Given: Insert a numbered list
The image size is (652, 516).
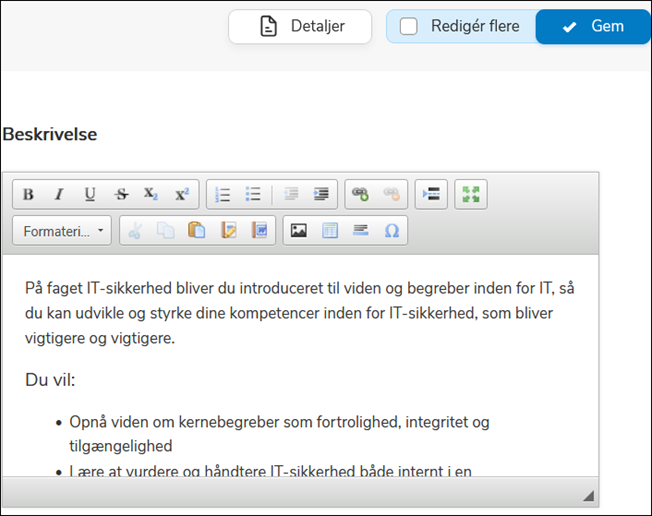Looking at the screenshot, I should click(x=223, y=195).
